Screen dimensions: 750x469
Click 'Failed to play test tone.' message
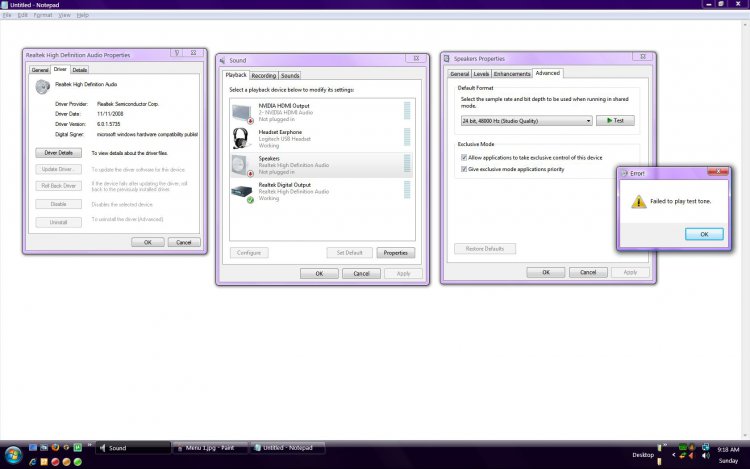680,201
